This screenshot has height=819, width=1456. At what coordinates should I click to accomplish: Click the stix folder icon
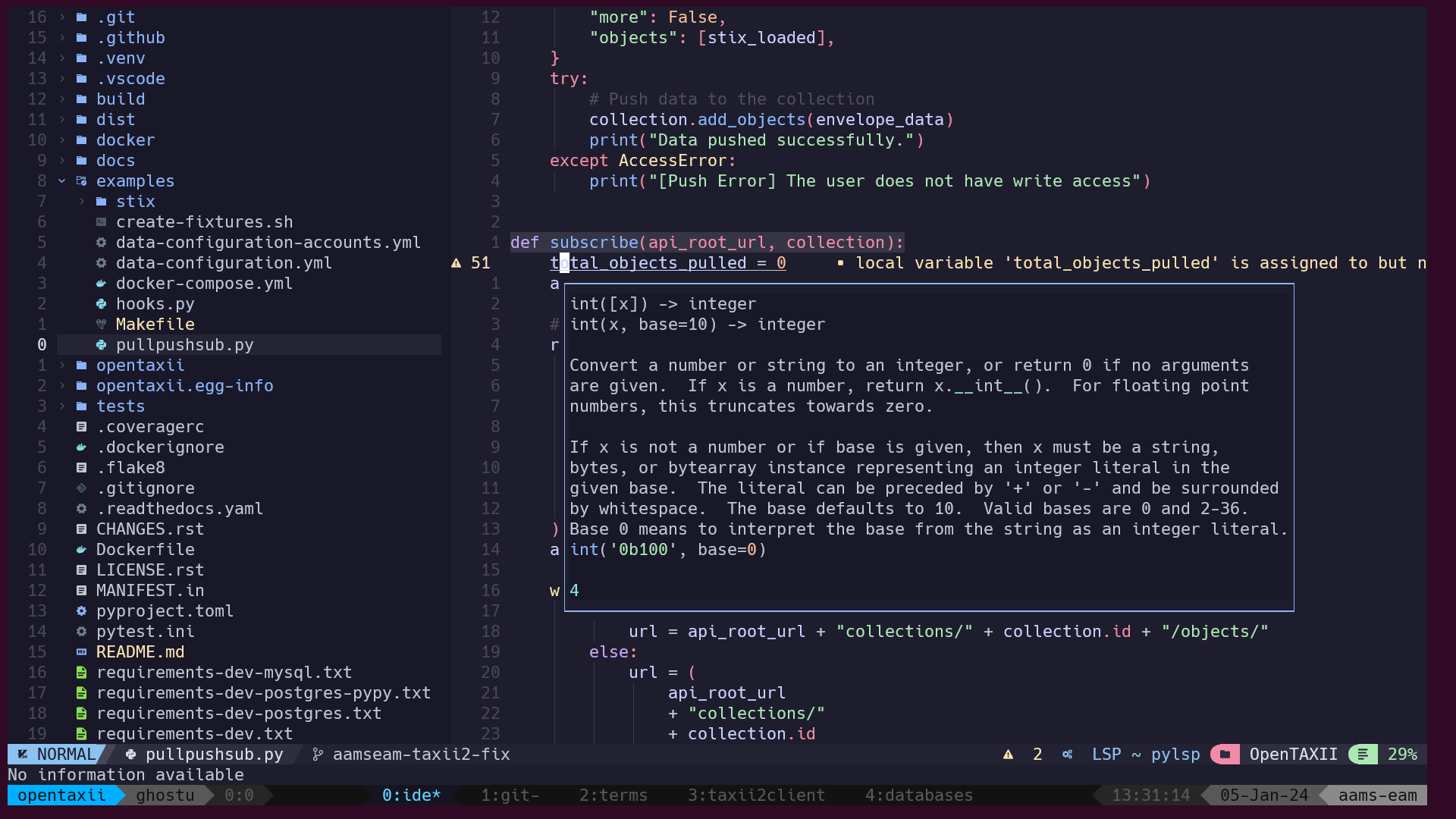coord(101,202)
